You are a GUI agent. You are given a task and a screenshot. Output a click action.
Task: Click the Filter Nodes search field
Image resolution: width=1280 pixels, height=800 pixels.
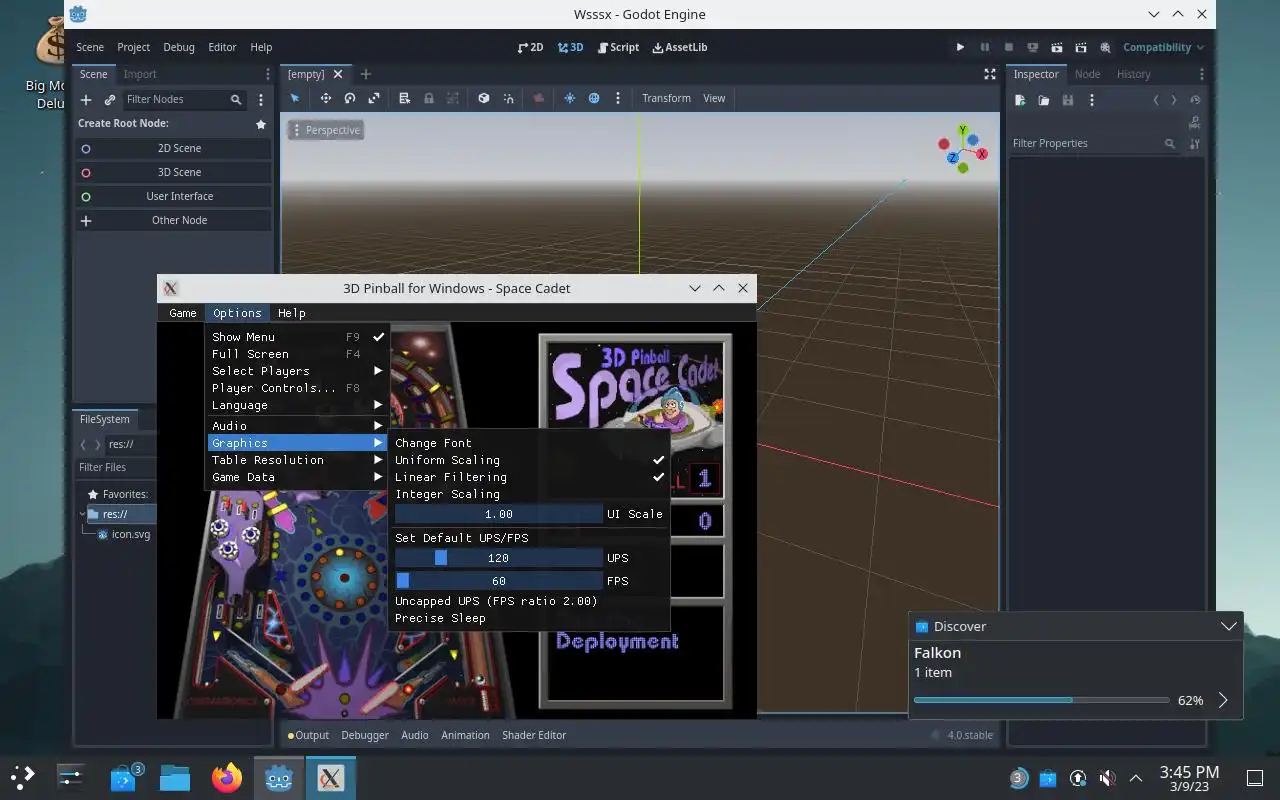[x=184, y=100]
